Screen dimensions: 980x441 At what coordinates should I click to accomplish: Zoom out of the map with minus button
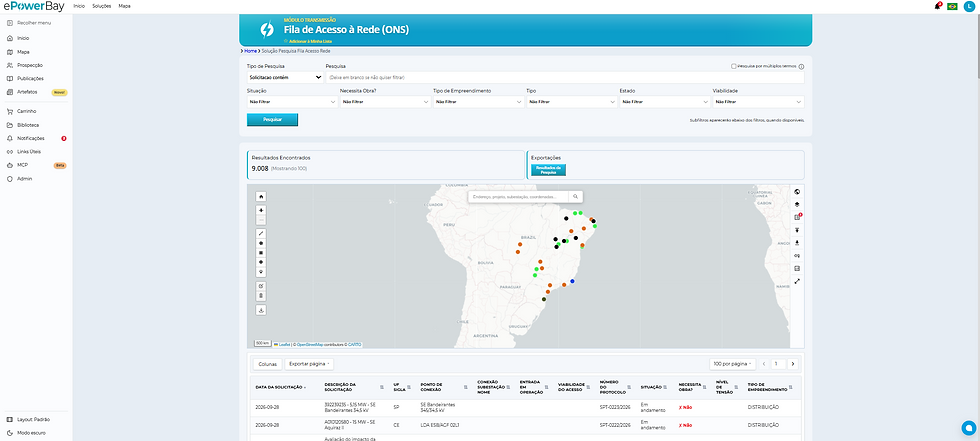tap(261, 220)
